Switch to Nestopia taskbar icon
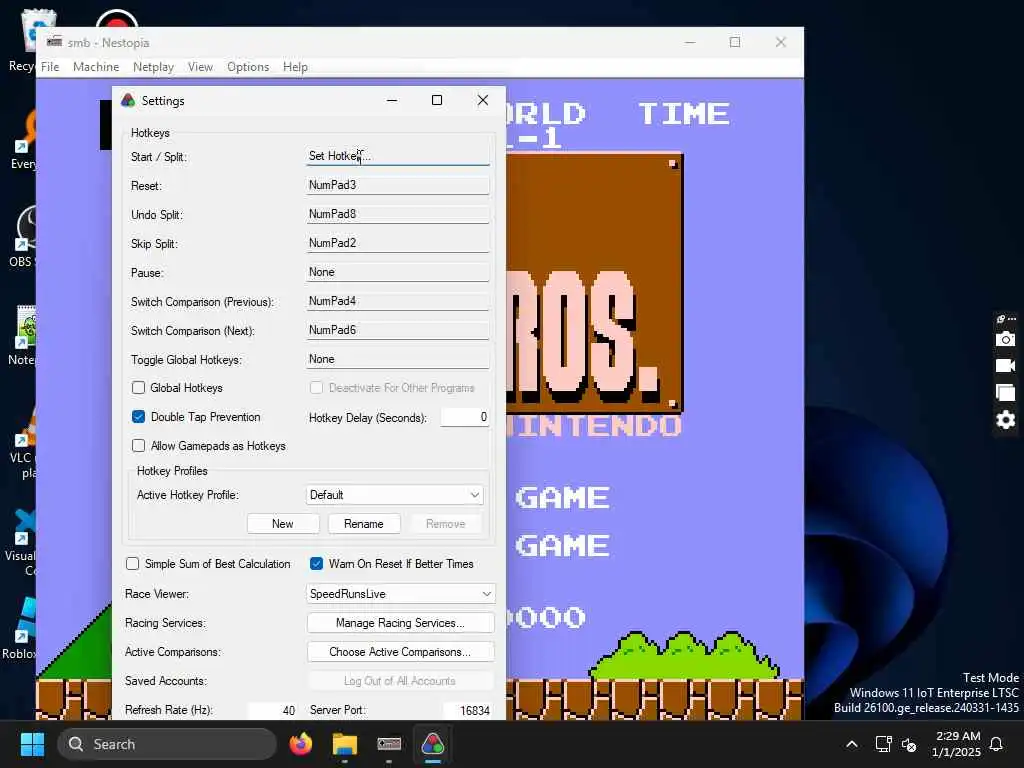The width and height of the screenshot is (1024, 768). (x=389, y=744)
